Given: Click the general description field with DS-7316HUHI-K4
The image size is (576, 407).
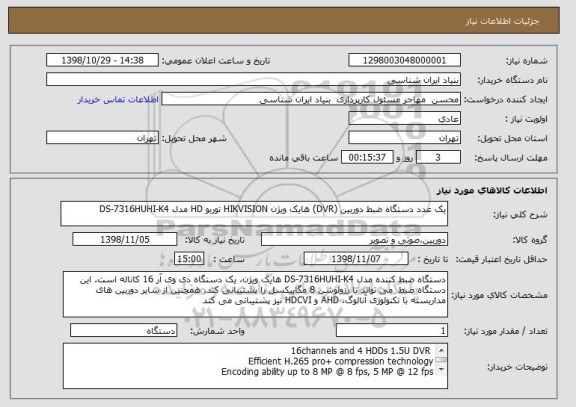Looking at the screenshot, I should click(x=254, y=213).
